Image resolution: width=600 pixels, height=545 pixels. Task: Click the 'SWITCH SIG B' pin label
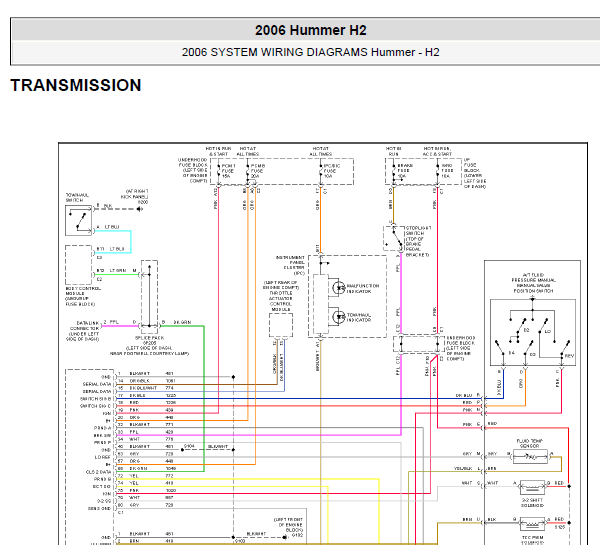click(95, 399)
